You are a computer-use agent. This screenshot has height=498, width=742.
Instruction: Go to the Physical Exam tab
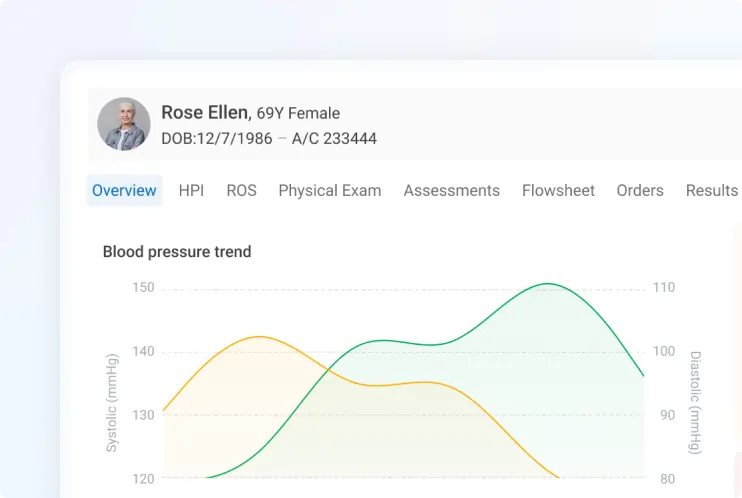(330, 190)
